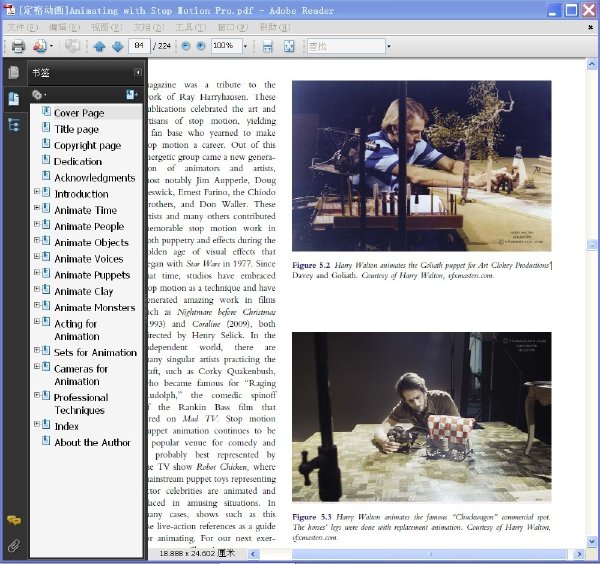Viewport: 600px width, 564px height.
Task: Open the page thumbnails panel icon
Action: pos(14,72)
